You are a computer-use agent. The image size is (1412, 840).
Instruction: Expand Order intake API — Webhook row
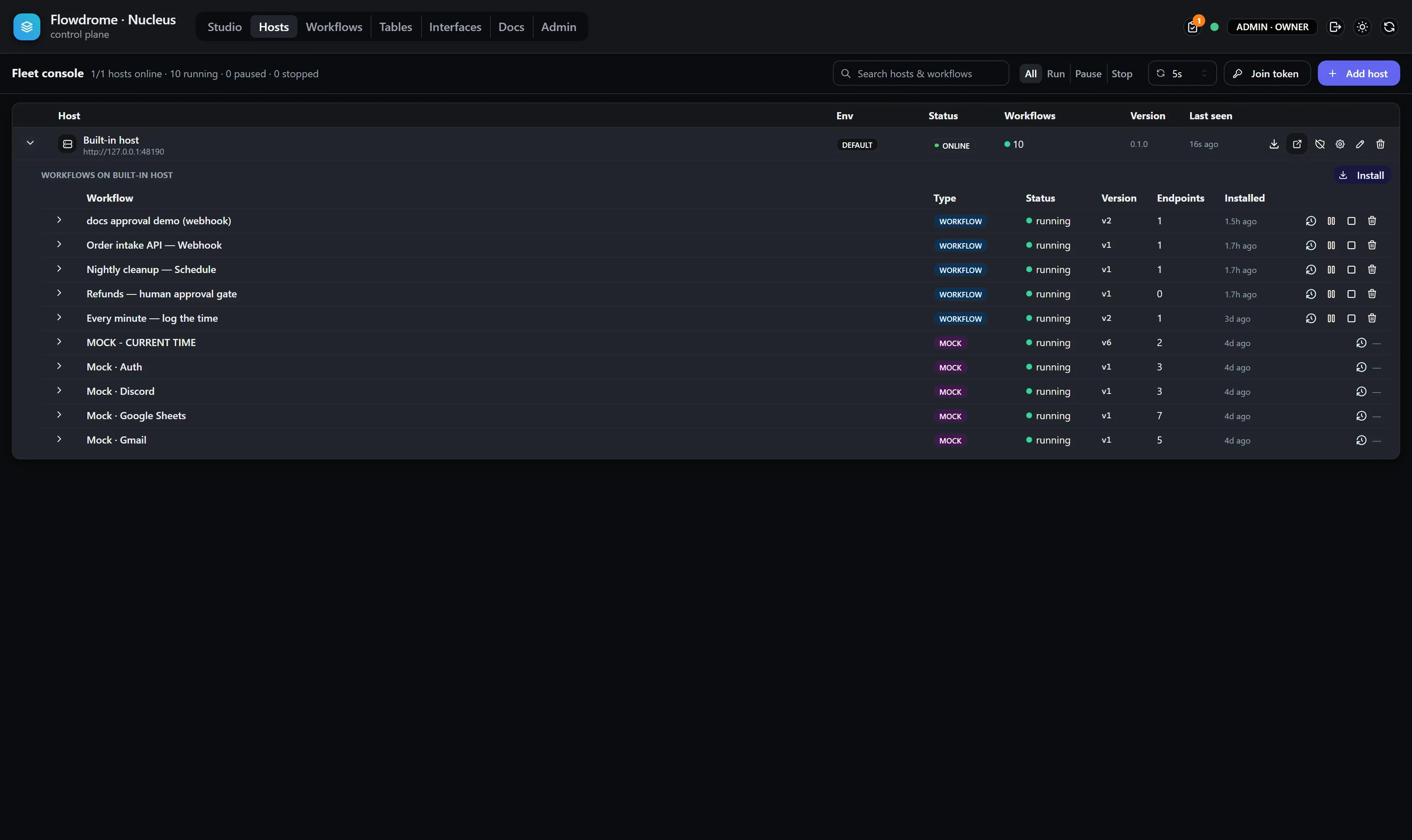(59, 244)
